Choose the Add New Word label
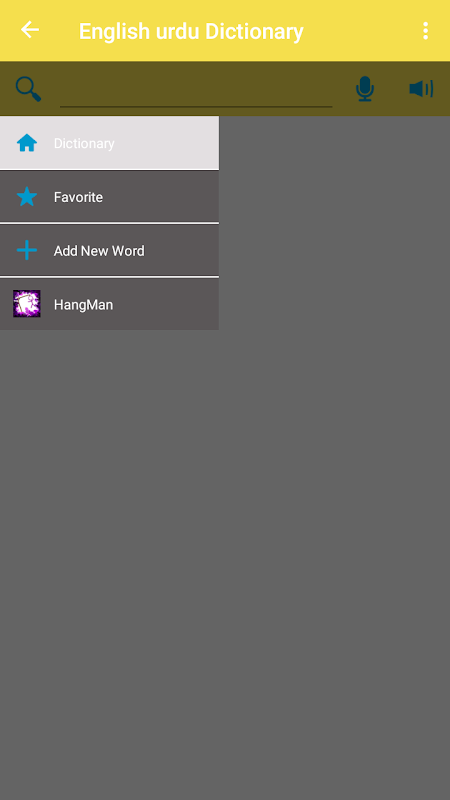This screenshot has width=450, height=800. (x=99, y=251)
